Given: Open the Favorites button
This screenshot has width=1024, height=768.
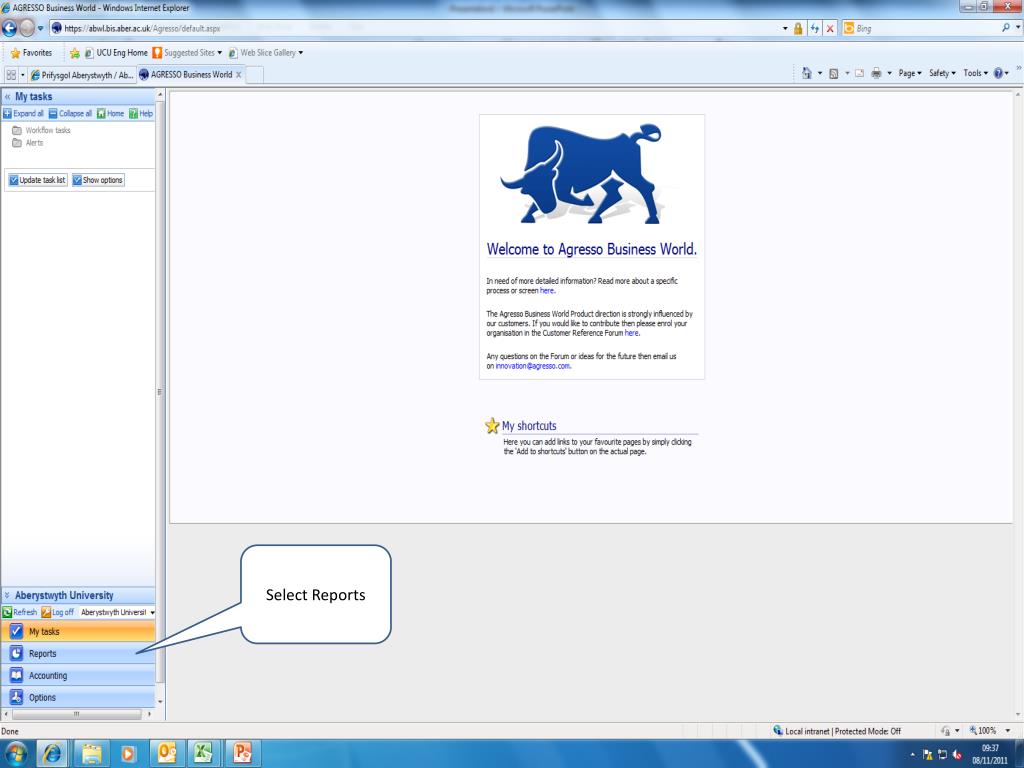Looking at the screenshot, I should click(x=31, y=53).
